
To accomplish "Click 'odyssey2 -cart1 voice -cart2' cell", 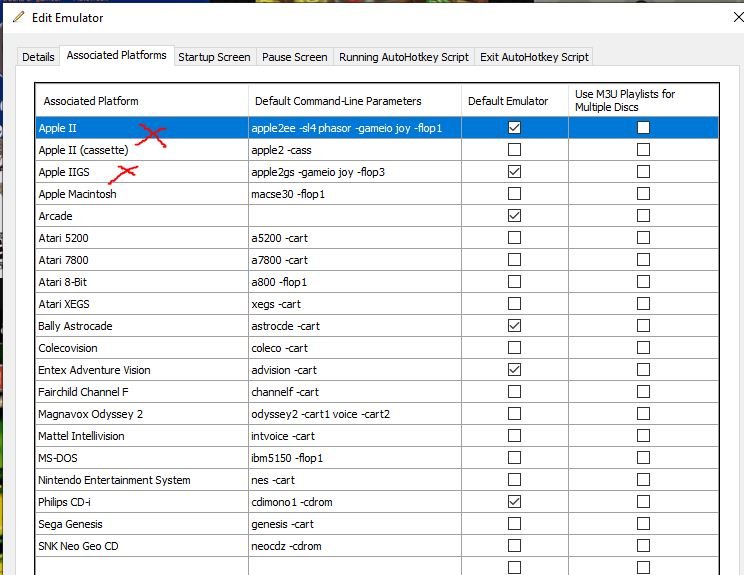I will (x=354, y=414).
